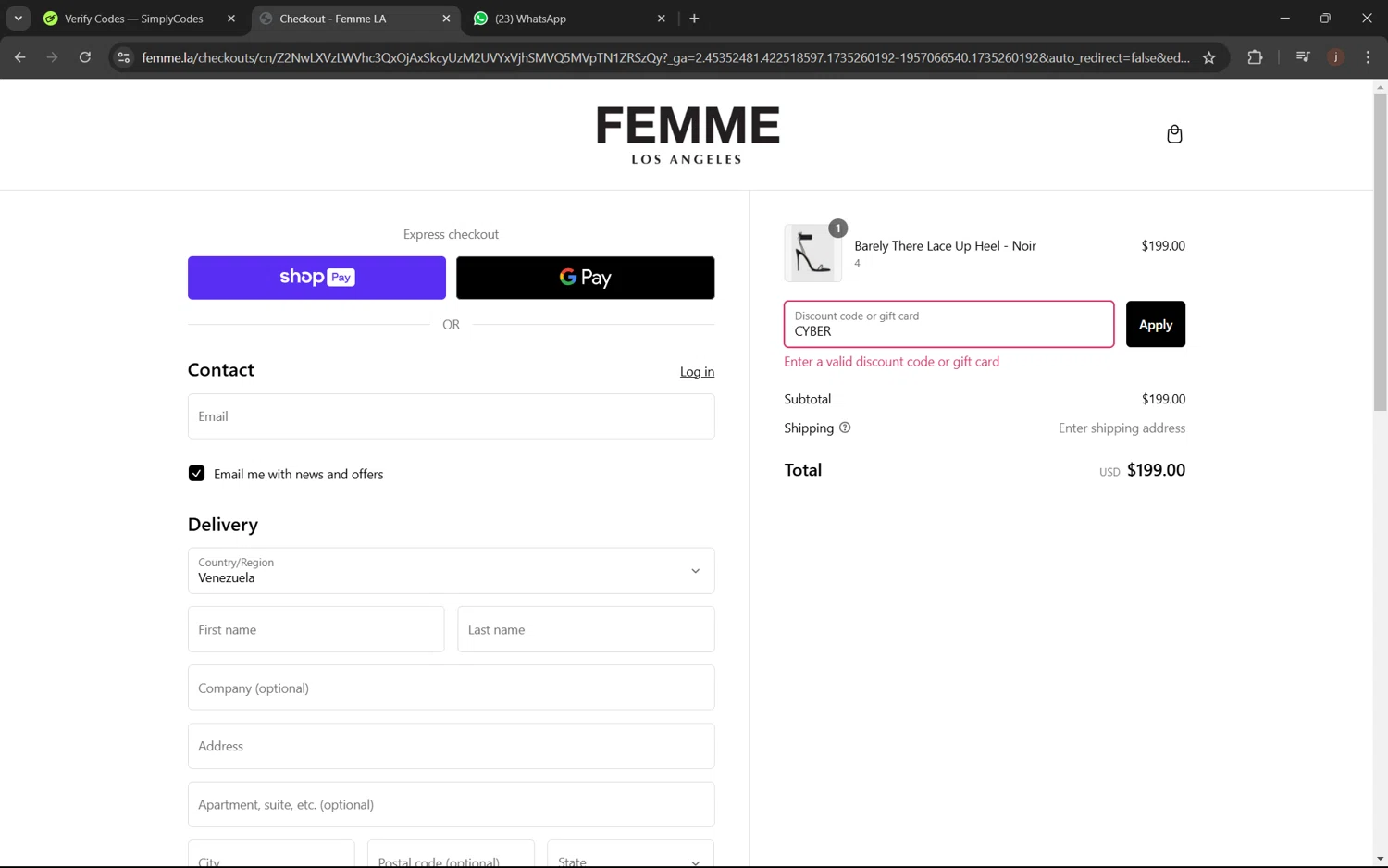Viewport: 1388px width, 868px height.
Task: Focus the Apartment, suite field
Action: pyautogui.click(x=451, y=804)
